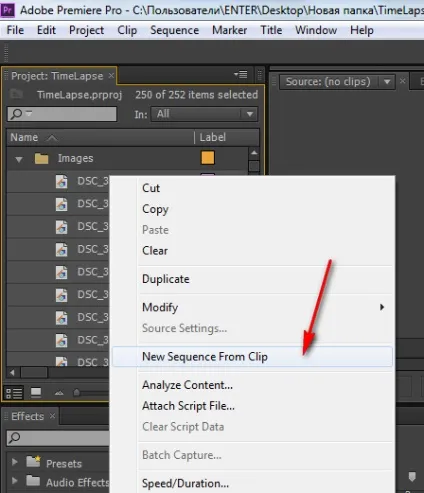Open the In: All dropdown
The image size is (424, 493).
[x=204, y=114]
